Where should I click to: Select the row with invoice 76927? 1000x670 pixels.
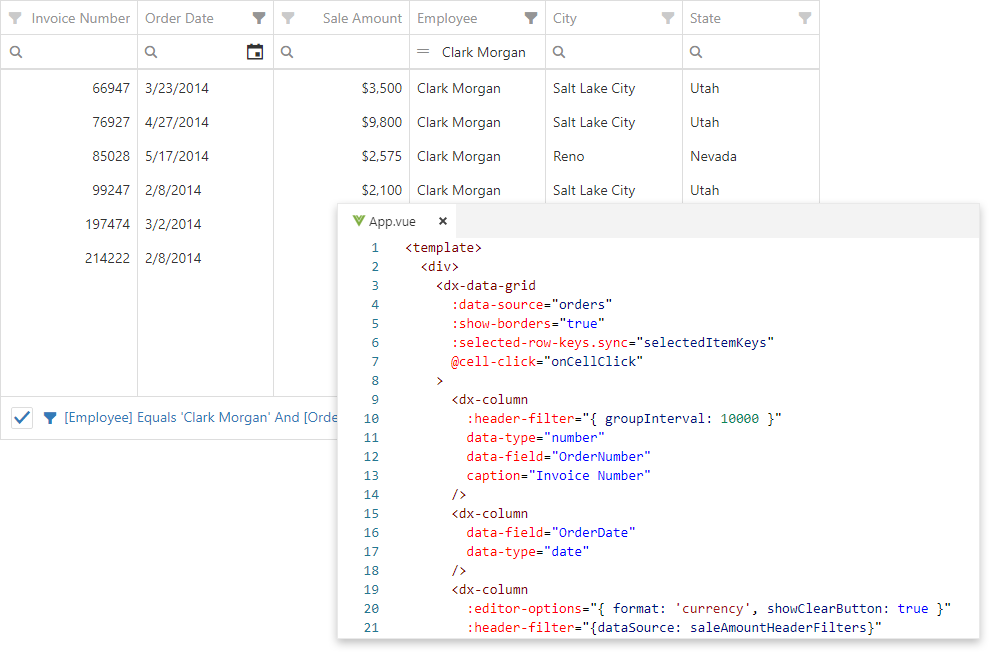click(x=111, y=122)
